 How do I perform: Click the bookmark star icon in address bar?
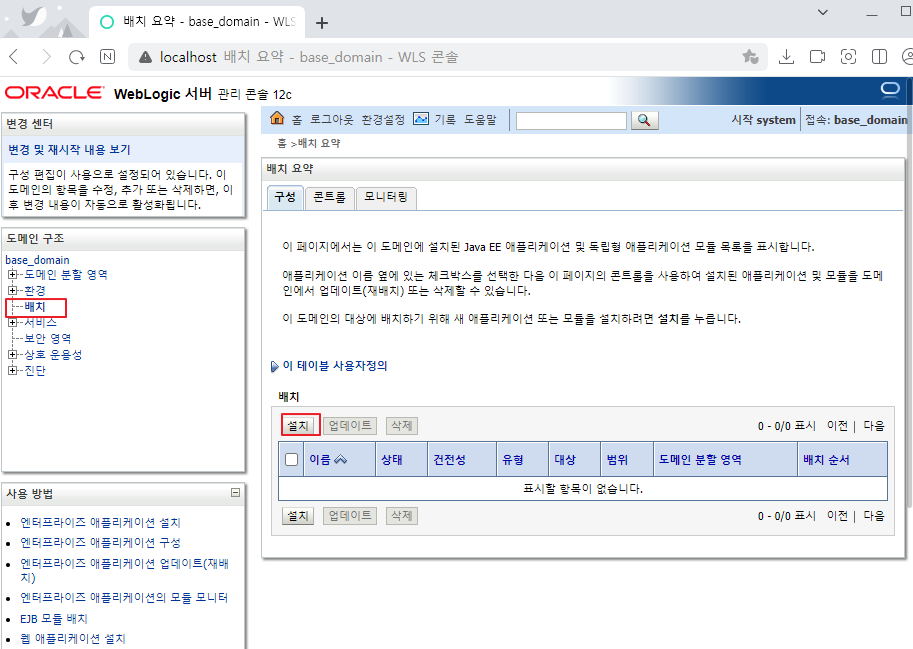tap(750, 57)
